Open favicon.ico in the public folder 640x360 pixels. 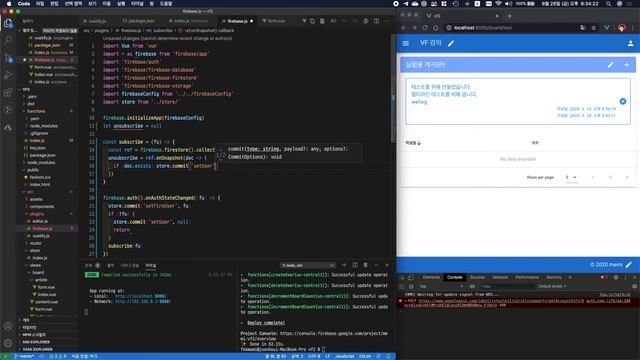click(x=40, y=177)
